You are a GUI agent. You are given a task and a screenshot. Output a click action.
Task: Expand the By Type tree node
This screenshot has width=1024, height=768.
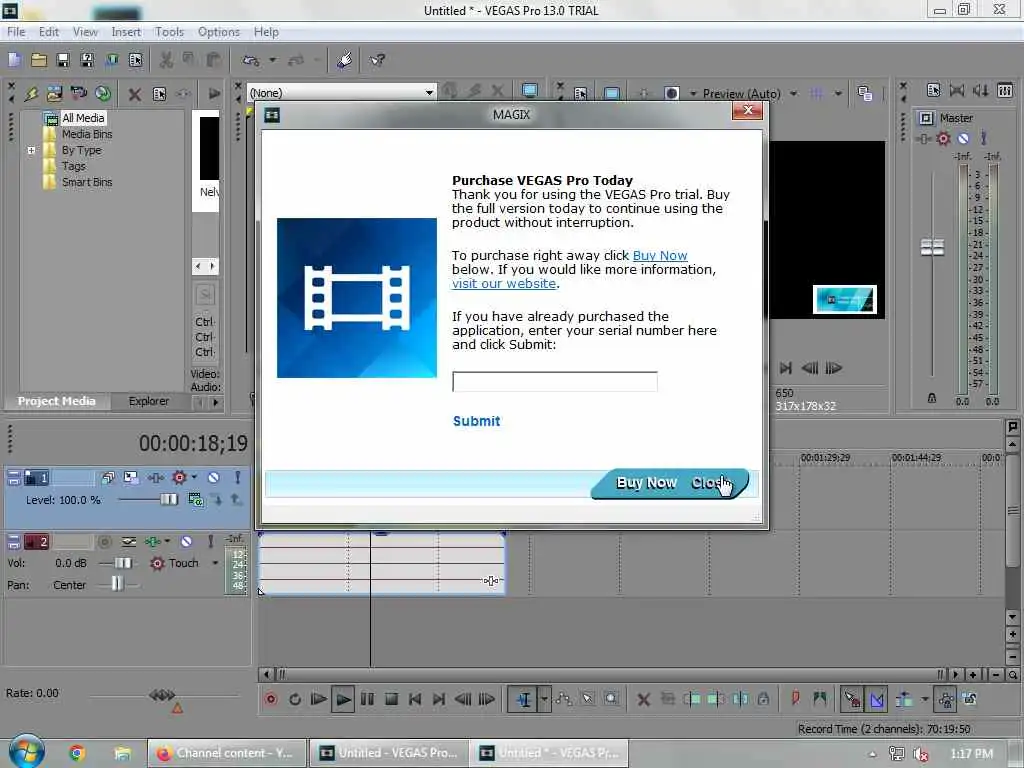click(31, 150)
